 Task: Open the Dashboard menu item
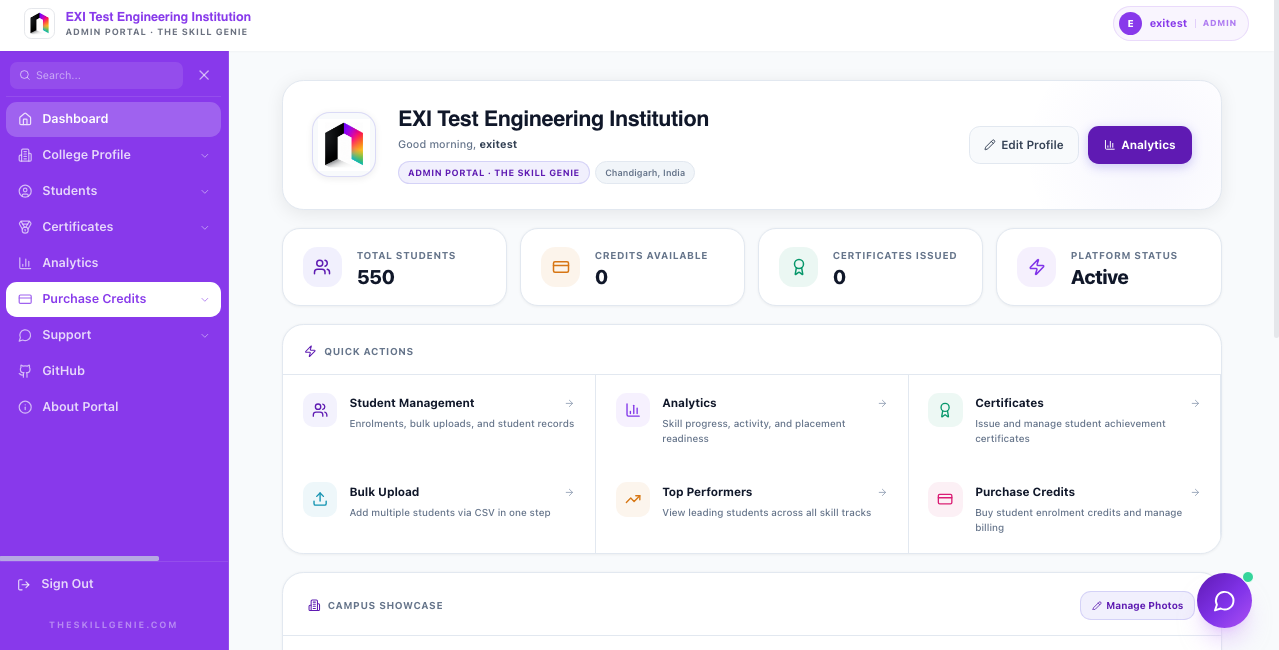tap(113, 119)
